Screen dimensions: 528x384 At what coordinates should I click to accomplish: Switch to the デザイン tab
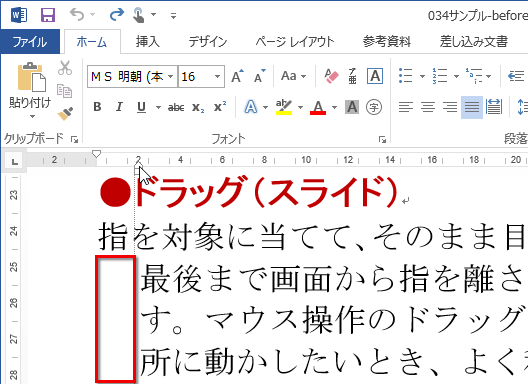coord(208,42)
